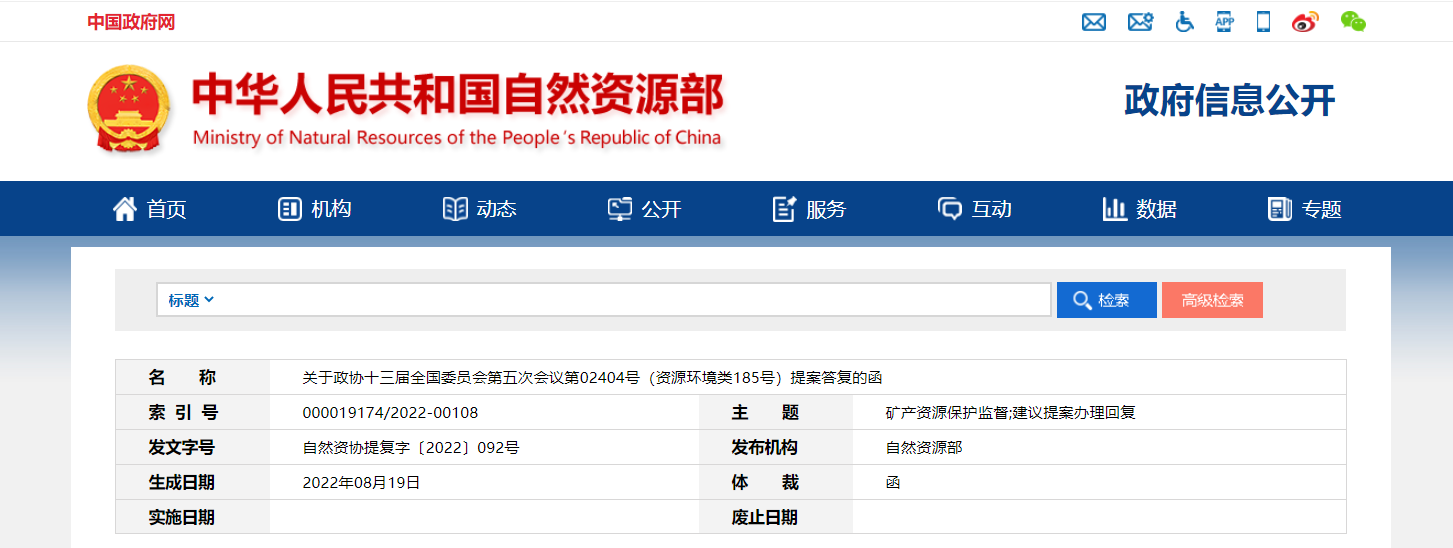Click the 高级检索 advanced search button

[x=1212, y=300]
